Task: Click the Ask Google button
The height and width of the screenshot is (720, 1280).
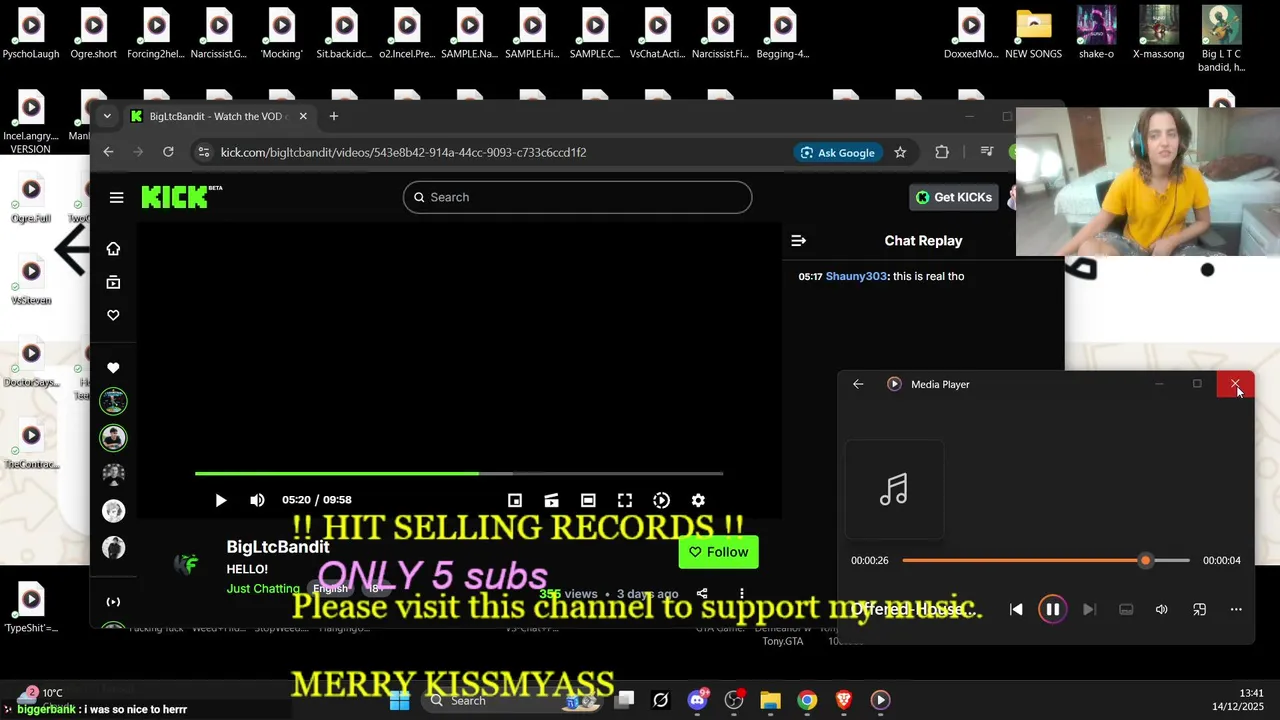Action: click(x=838, y=152)
